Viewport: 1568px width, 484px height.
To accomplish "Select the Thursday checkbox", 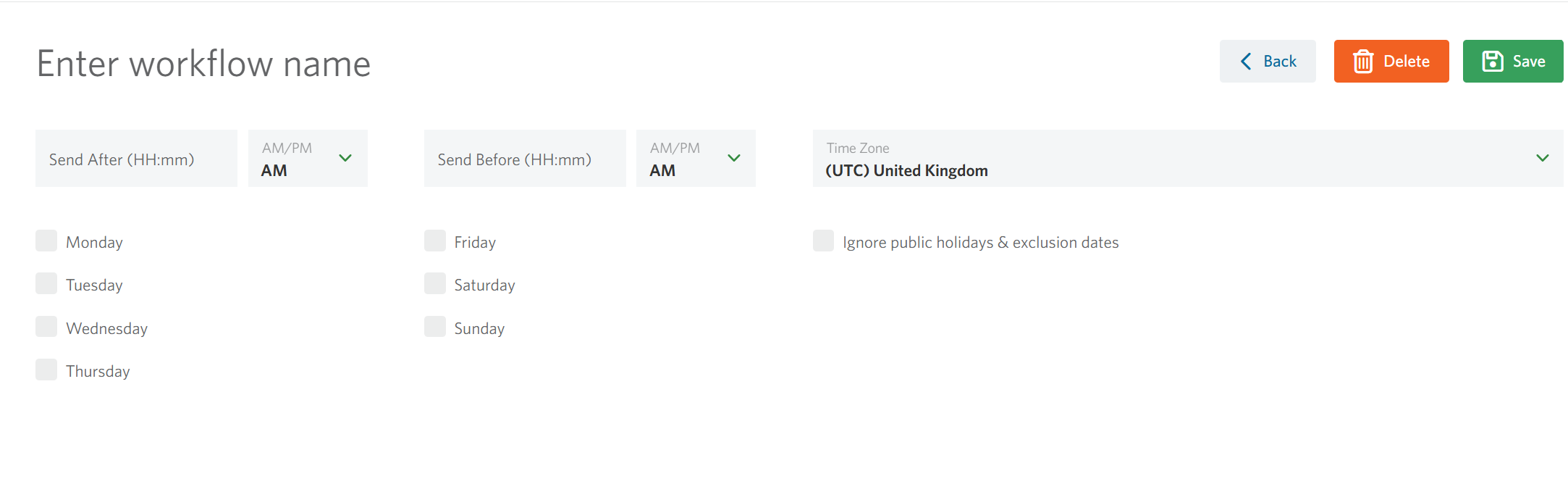I will 46,370.
